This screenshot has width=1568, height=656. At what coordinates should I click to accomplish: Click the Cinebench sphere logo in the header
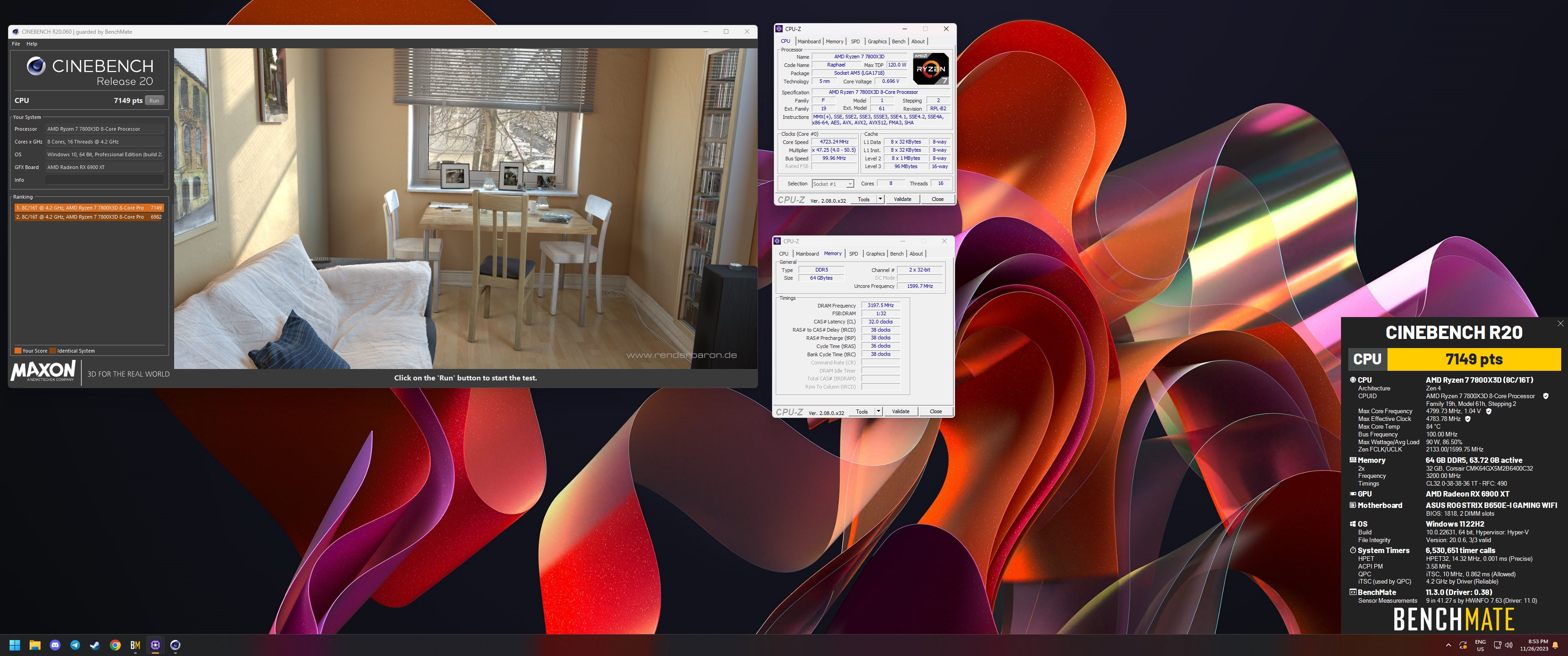point(36,66)
